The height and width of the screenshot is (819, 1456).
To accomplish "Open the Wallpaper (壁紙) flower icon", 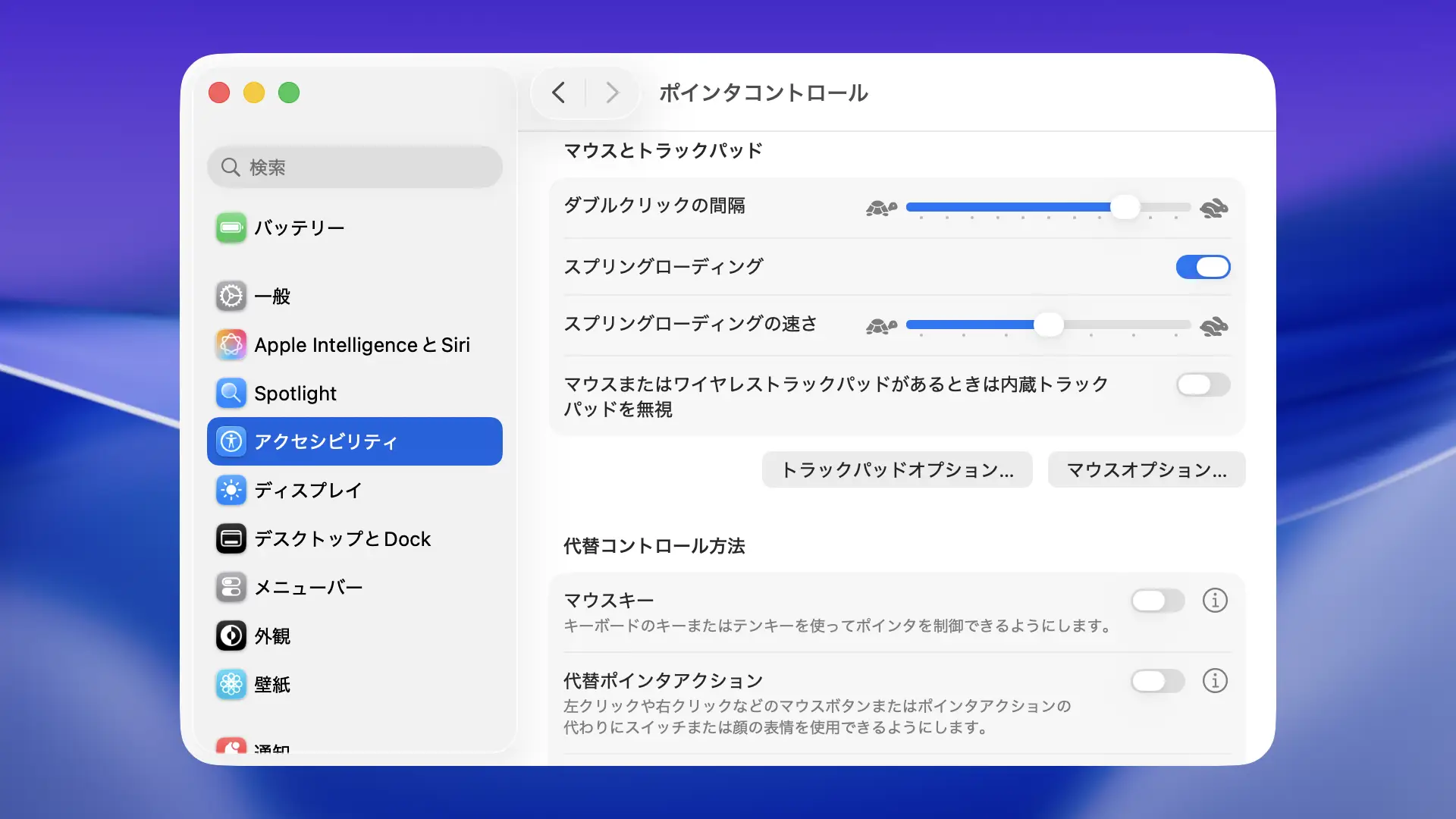I will tap(231, 685).
